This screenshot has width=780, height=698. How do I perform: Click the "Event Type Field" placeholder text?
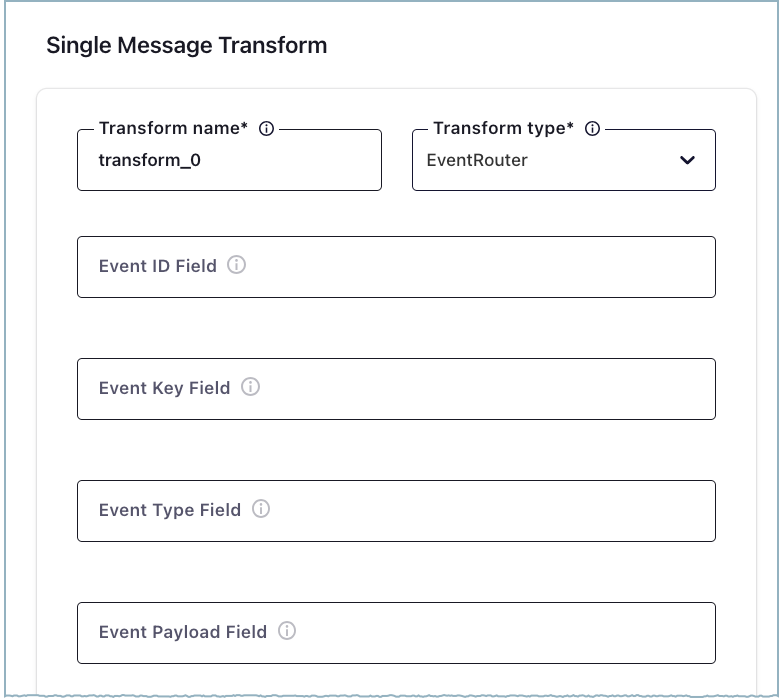coord(170,511)
